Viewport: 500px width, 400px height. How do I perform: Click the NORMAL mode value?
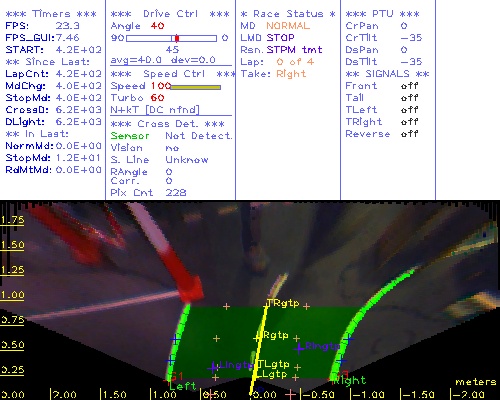(x=288, y=26)
